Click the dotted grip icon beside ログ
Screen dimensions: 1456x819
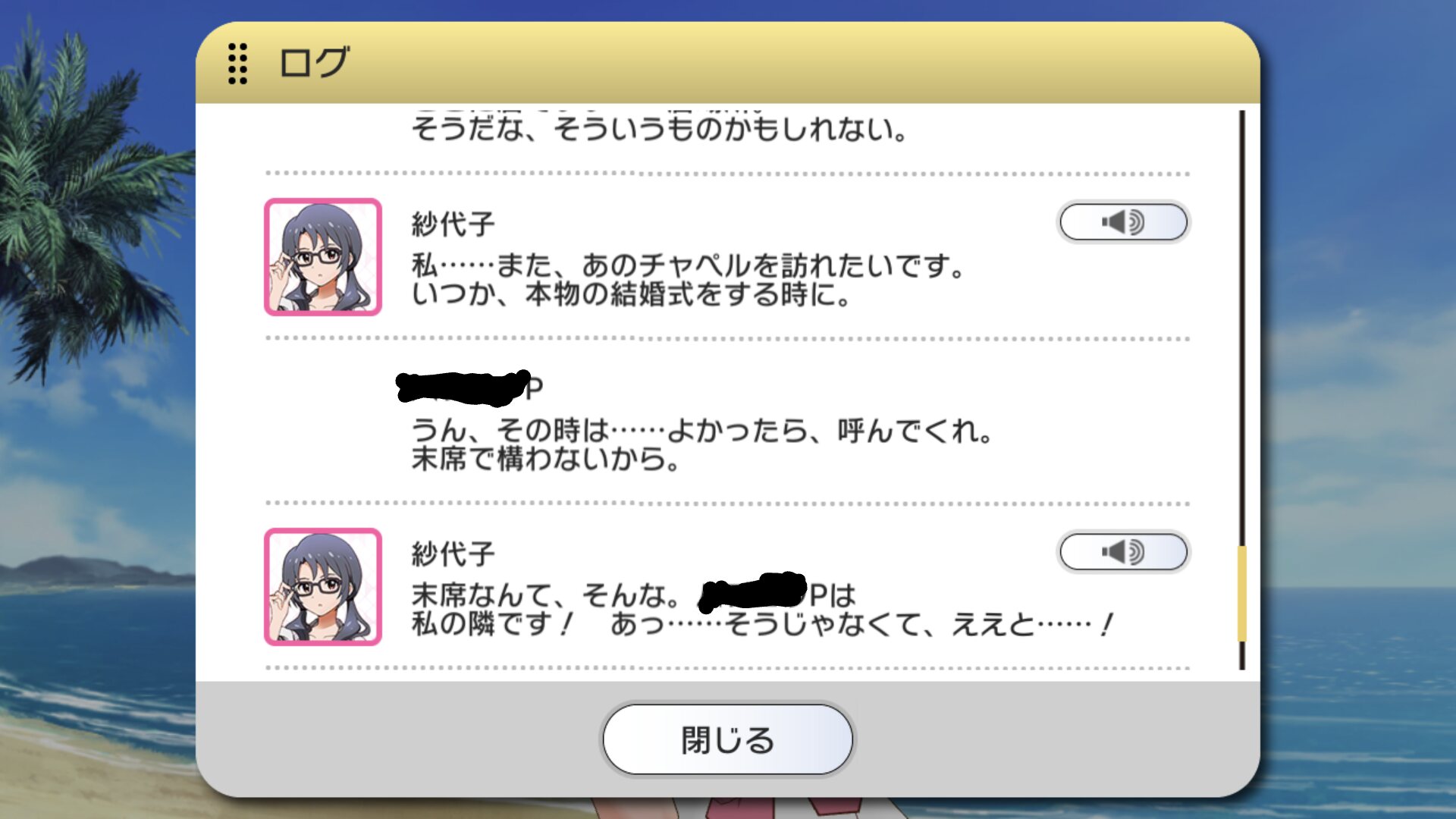(x=237, y=63)
